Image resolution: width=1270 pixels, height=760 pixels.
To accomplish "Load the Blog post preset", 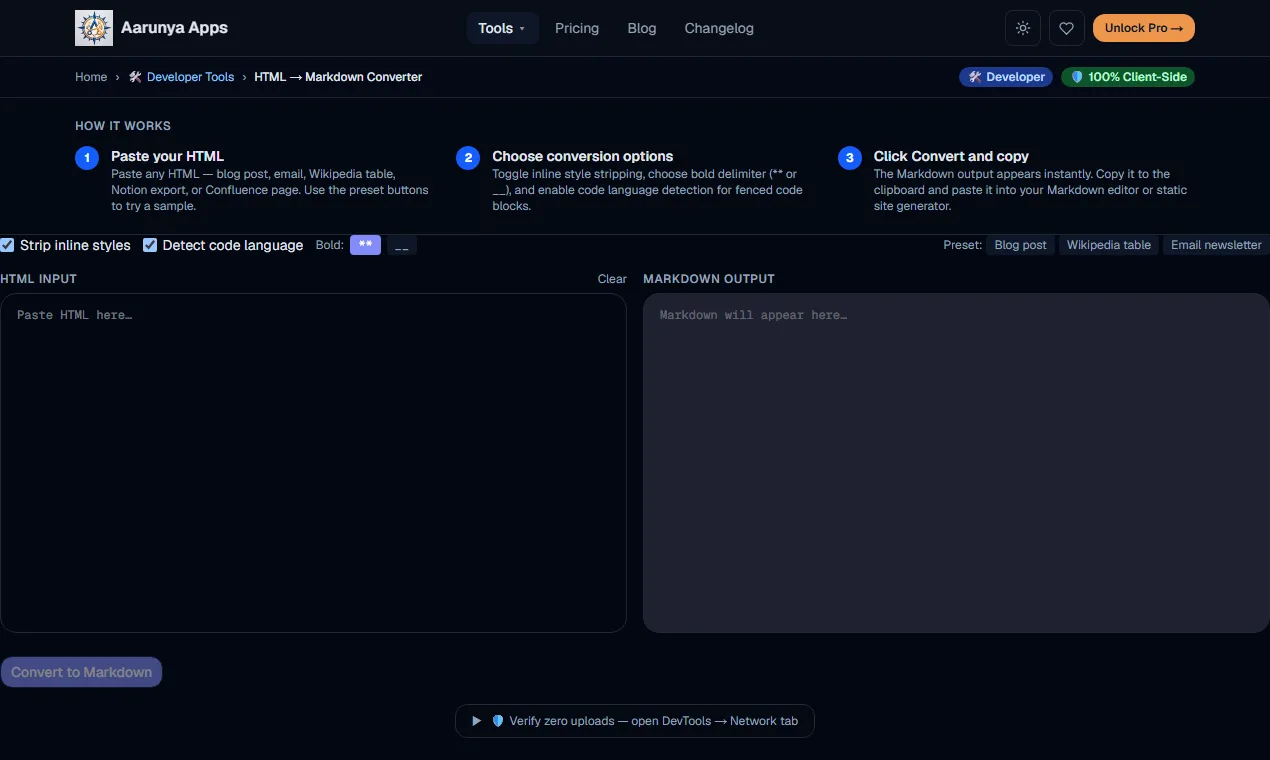I will pyautogui.click(x=1021, y=245).
